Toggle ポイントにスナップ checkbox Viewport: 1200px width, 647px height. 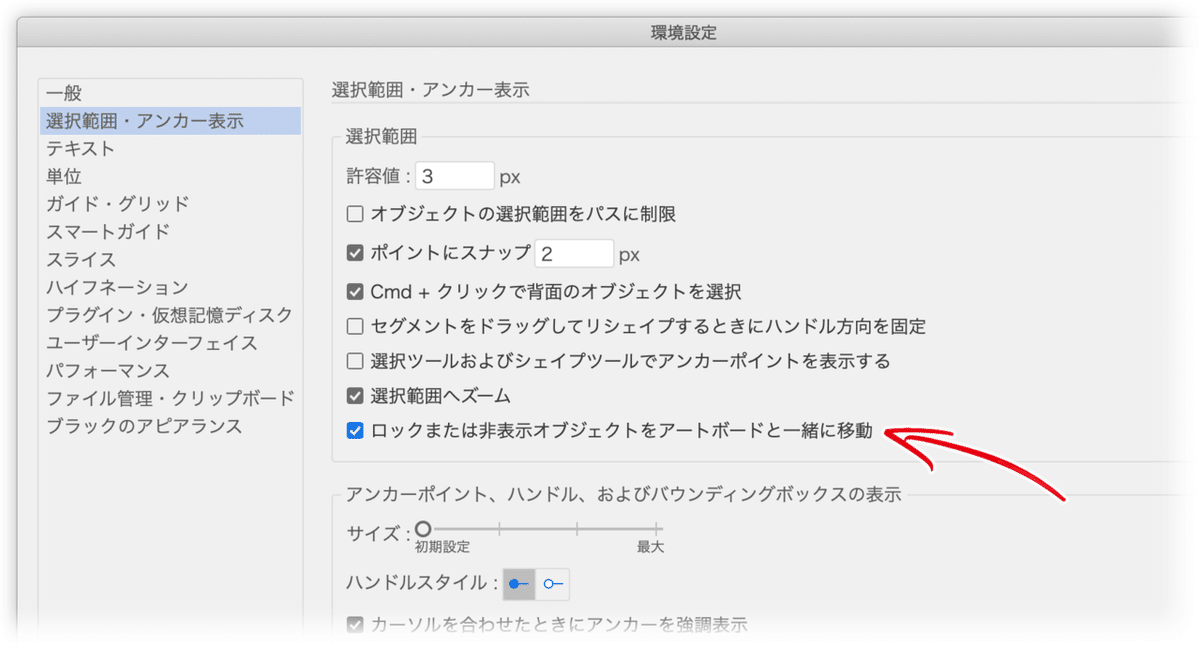coord(354,253)
